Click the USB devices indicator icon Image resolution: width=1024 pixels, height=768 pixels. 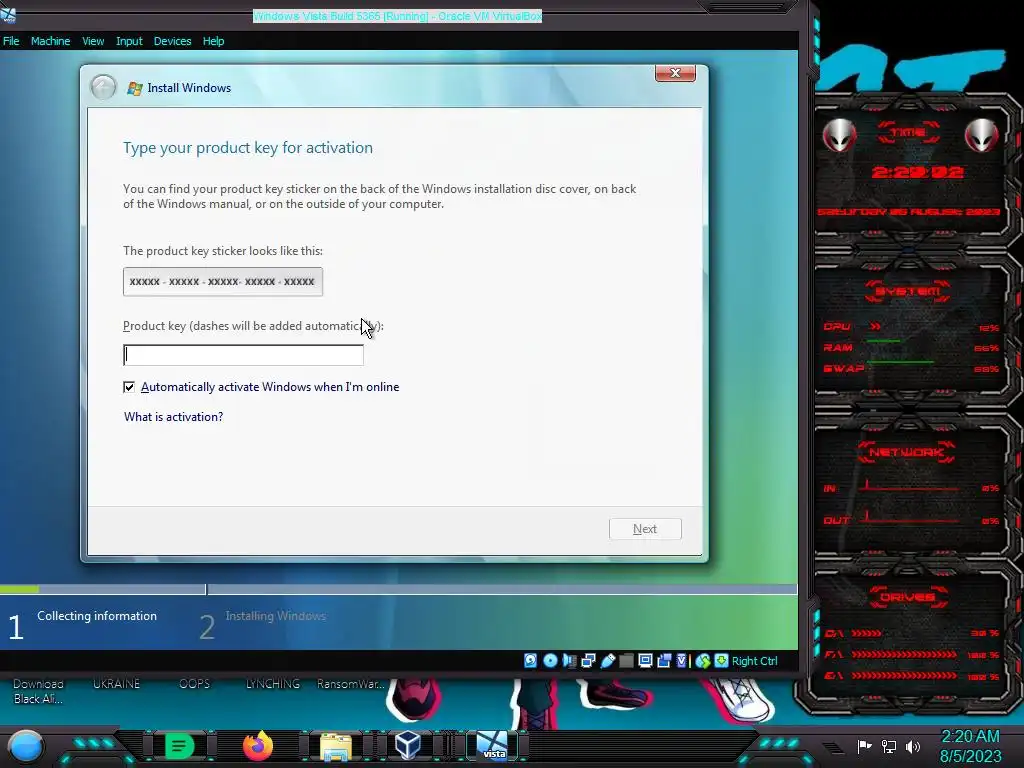[608, 661]
